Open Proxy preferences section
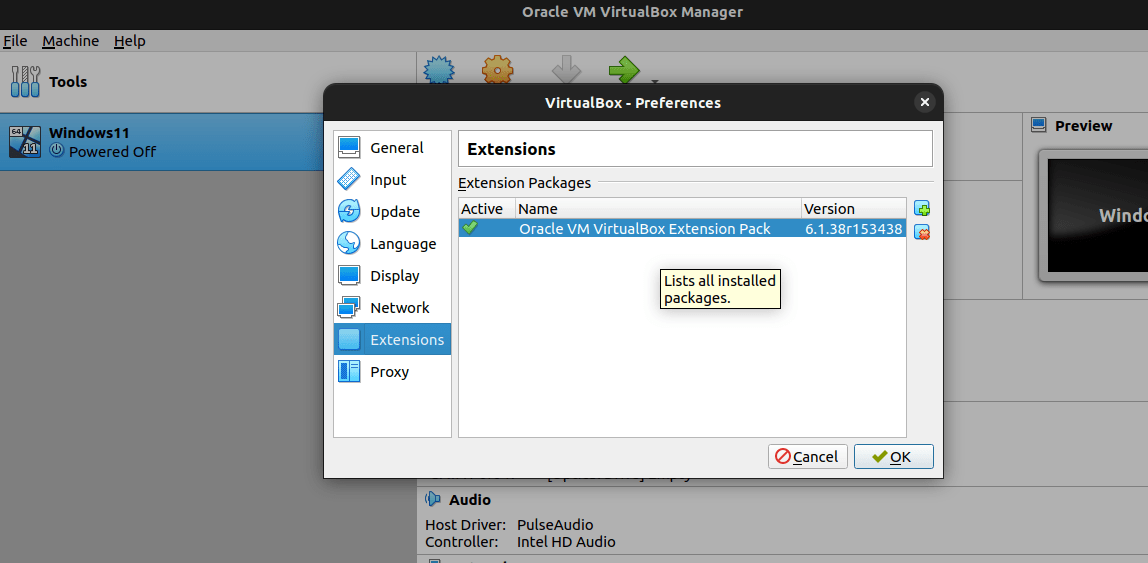 [x=392, y=372]
